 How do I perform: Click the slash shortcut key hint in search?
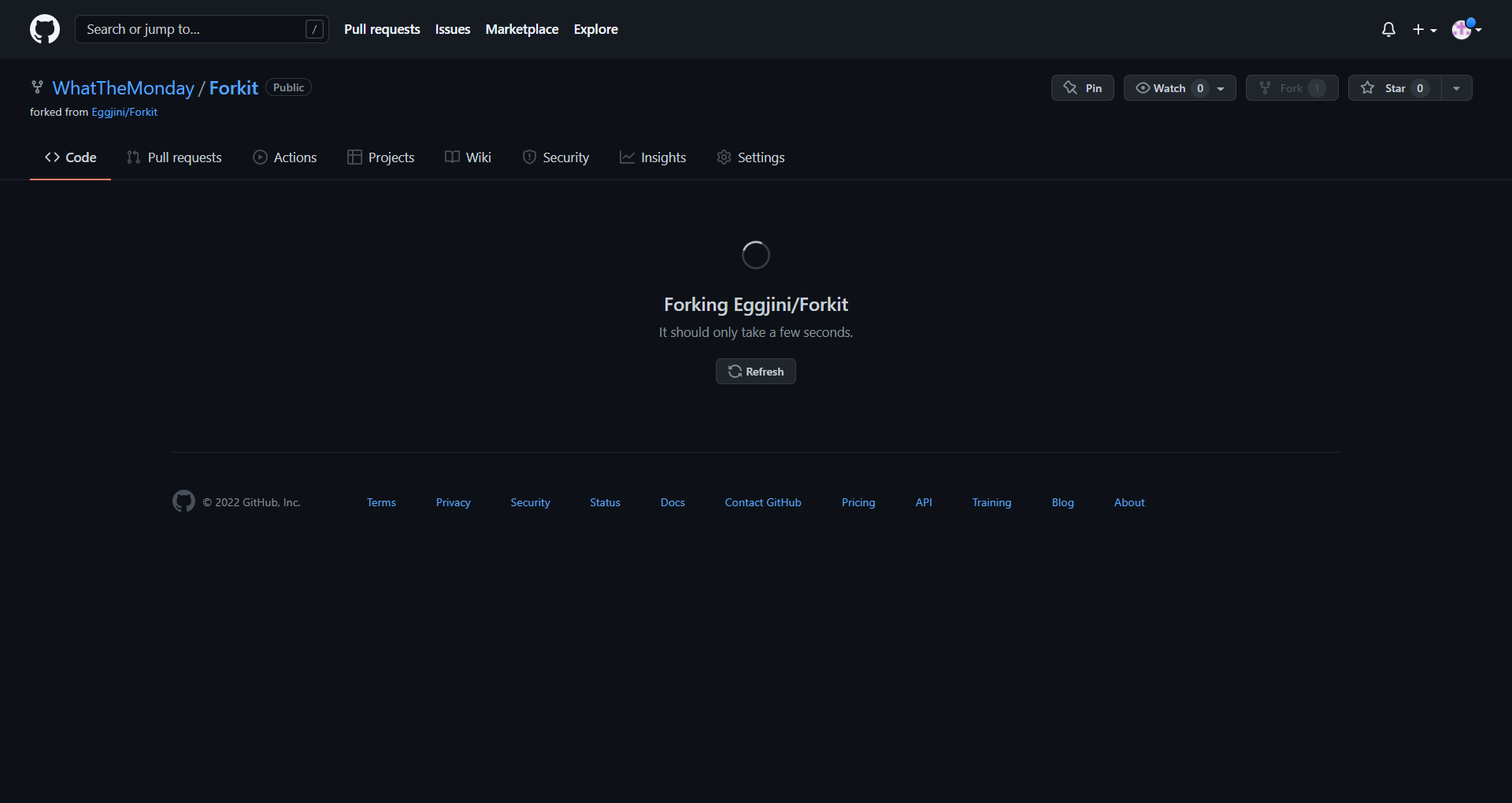pos(314,29)
